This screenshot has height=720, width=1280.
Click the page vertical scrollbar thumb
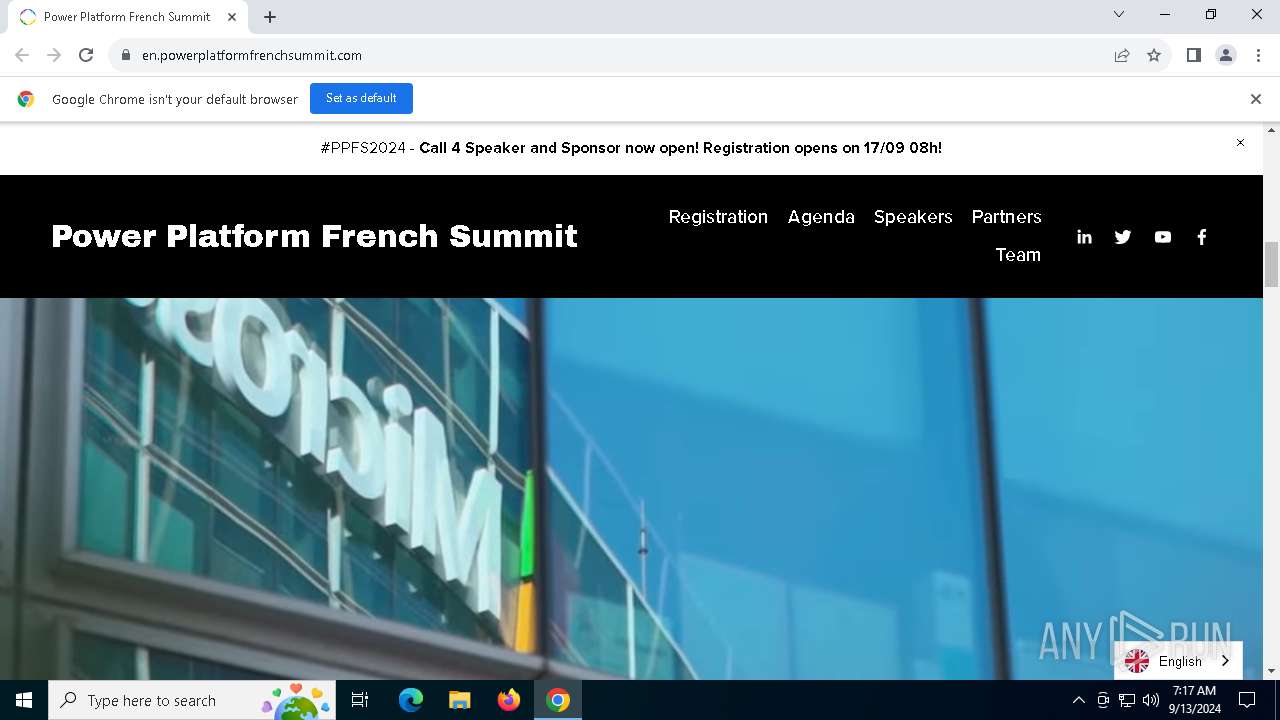(x=1272, y=264)
